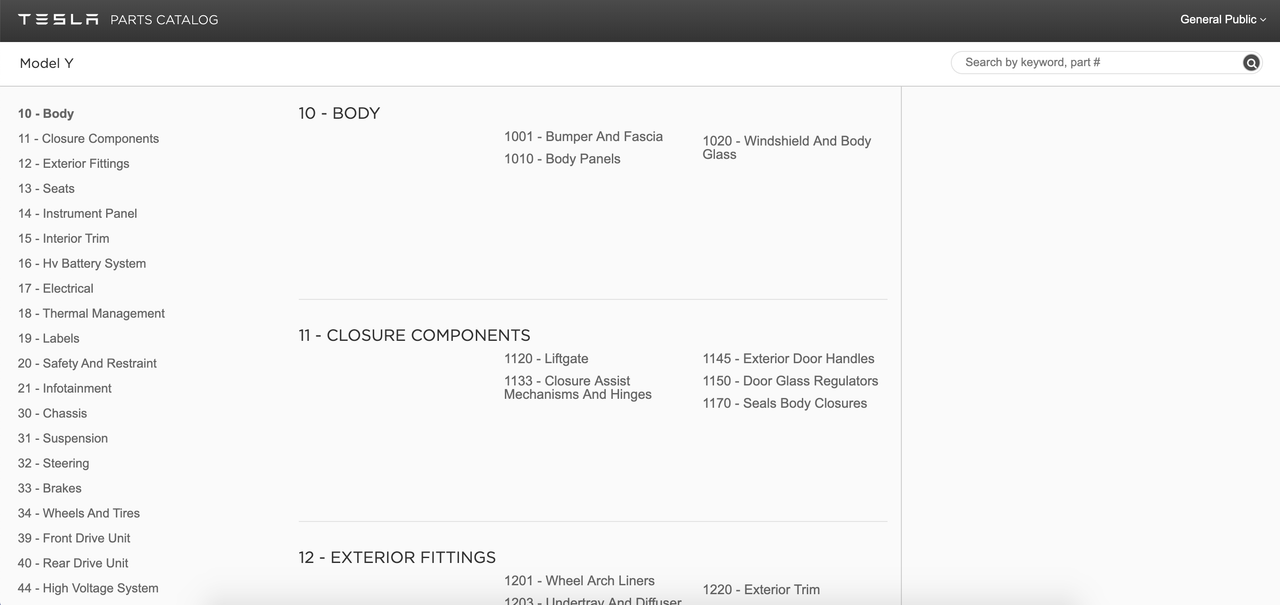1280x605 pixels.
Task: Click the 11 - CLOSURE COMPONENTS section heading
Action: pos(414,336)
